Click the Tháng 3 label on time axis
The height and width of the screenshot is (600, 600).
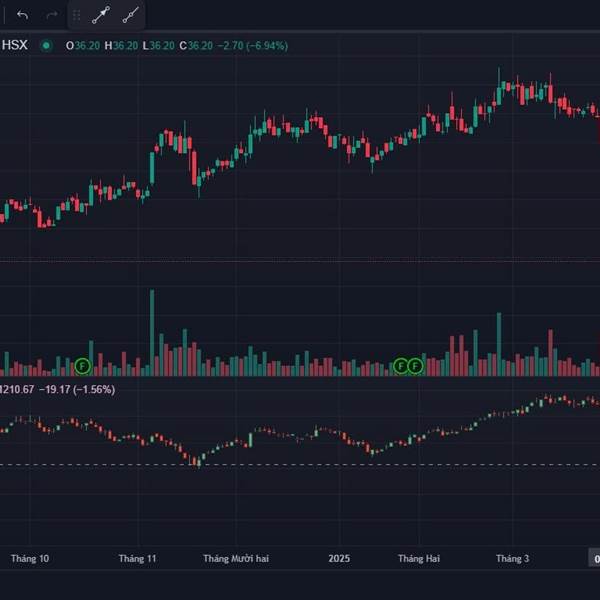click(x=513, y=559)
